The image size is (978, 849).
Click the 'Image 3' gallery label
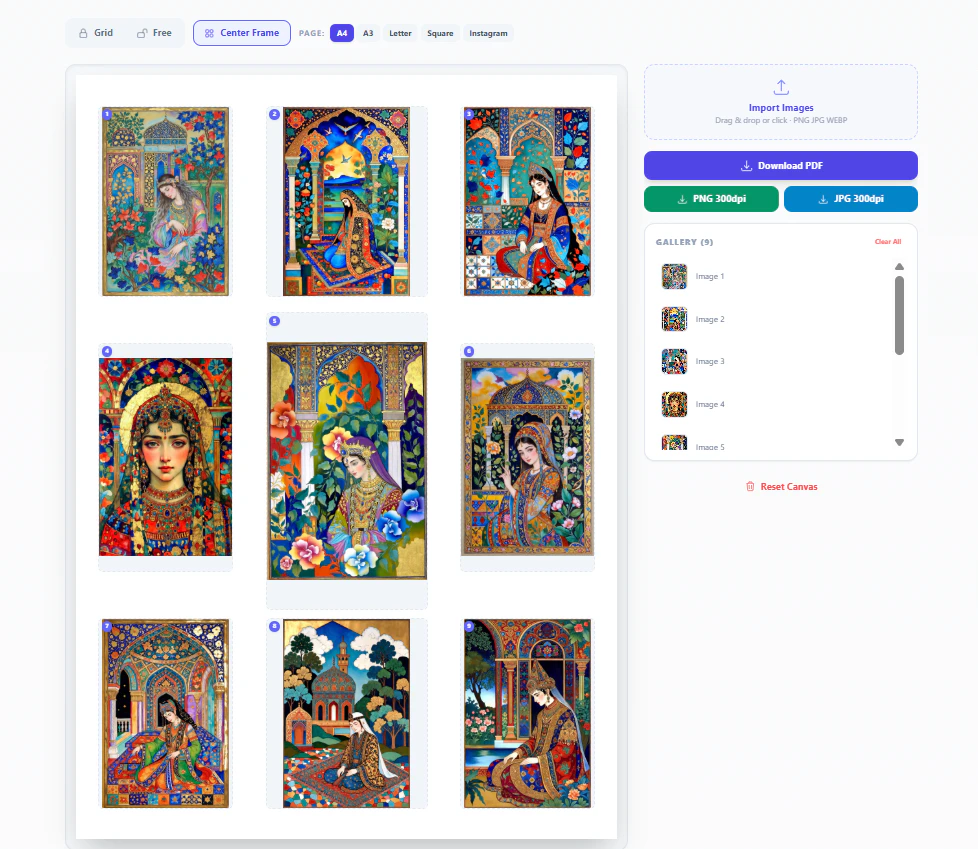point(710,361)
